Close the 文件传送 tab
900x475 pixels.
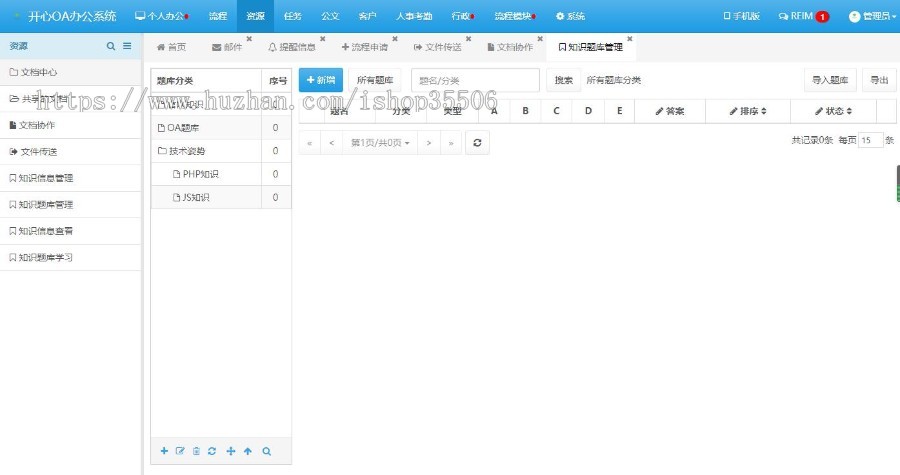468,39
